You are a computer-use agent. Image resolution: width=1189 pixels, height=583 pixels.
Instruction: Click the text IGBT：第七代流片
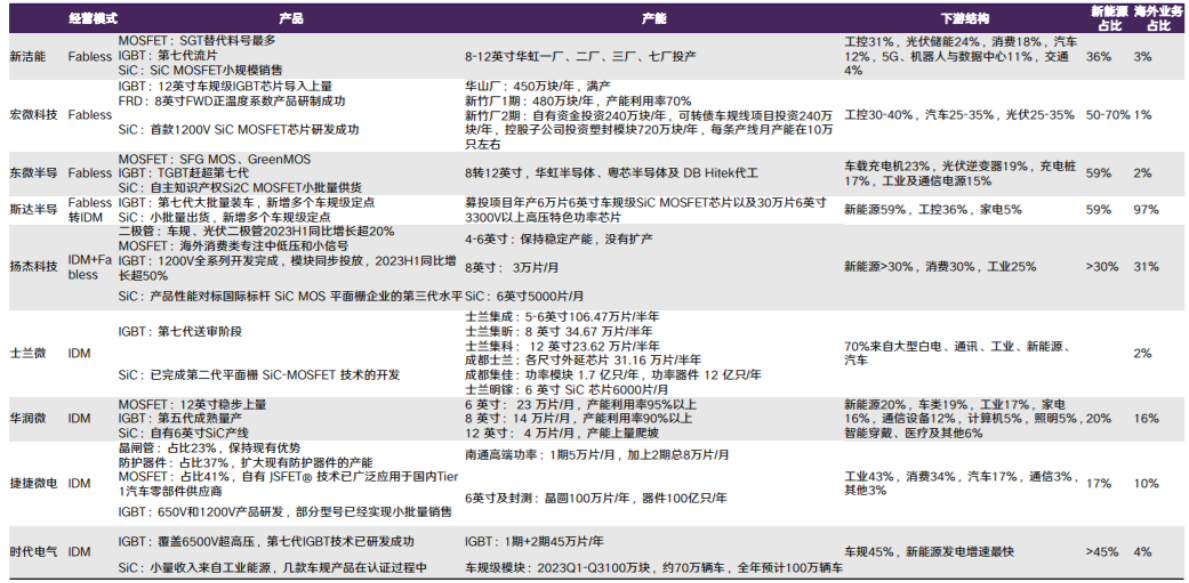[170, 55]
